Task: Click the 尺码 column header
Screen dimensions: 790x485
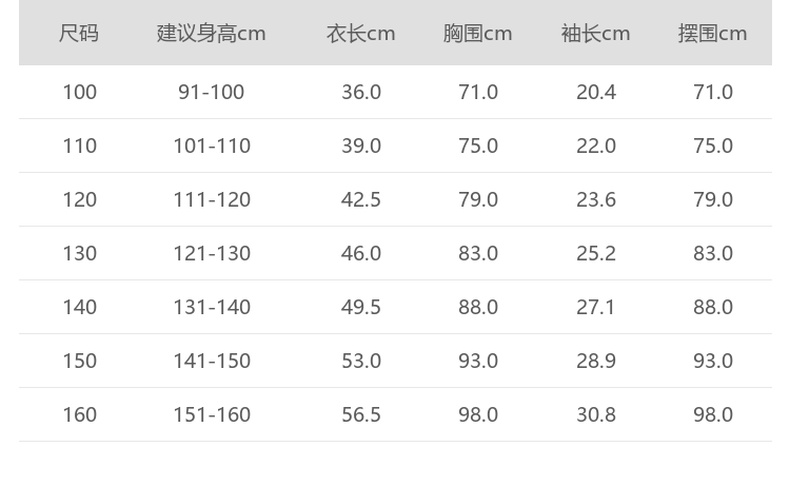Action: [x=79, y=34]
